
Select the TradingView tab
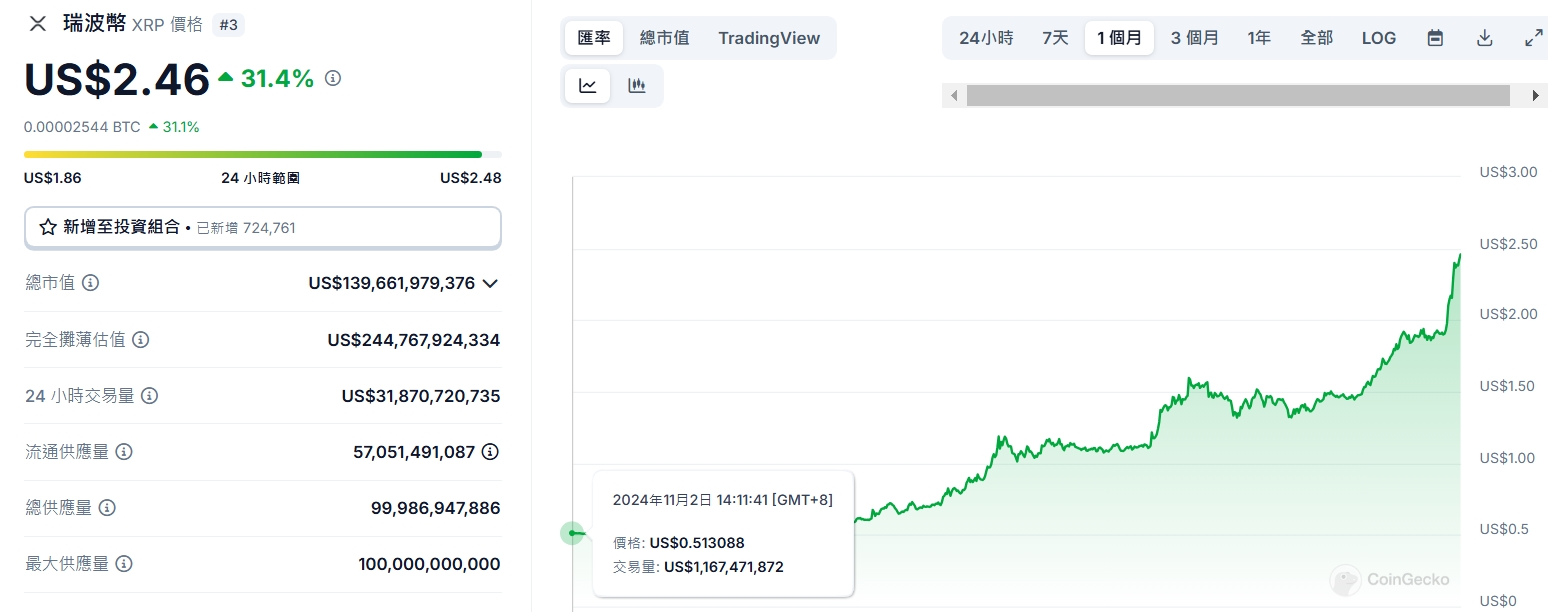click(x=769, y=38)
